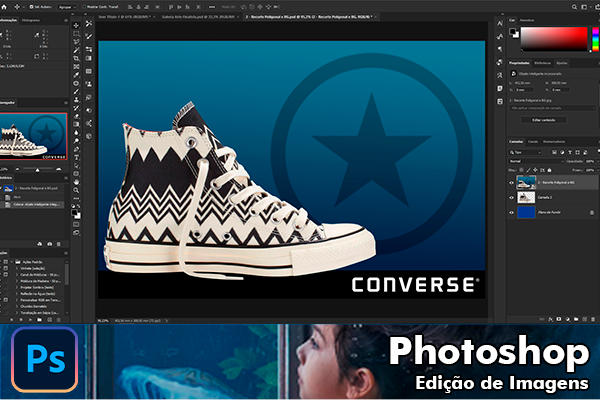600x400 pixels.
Task: Select the Gradient tool
Action: coord(76,124)
